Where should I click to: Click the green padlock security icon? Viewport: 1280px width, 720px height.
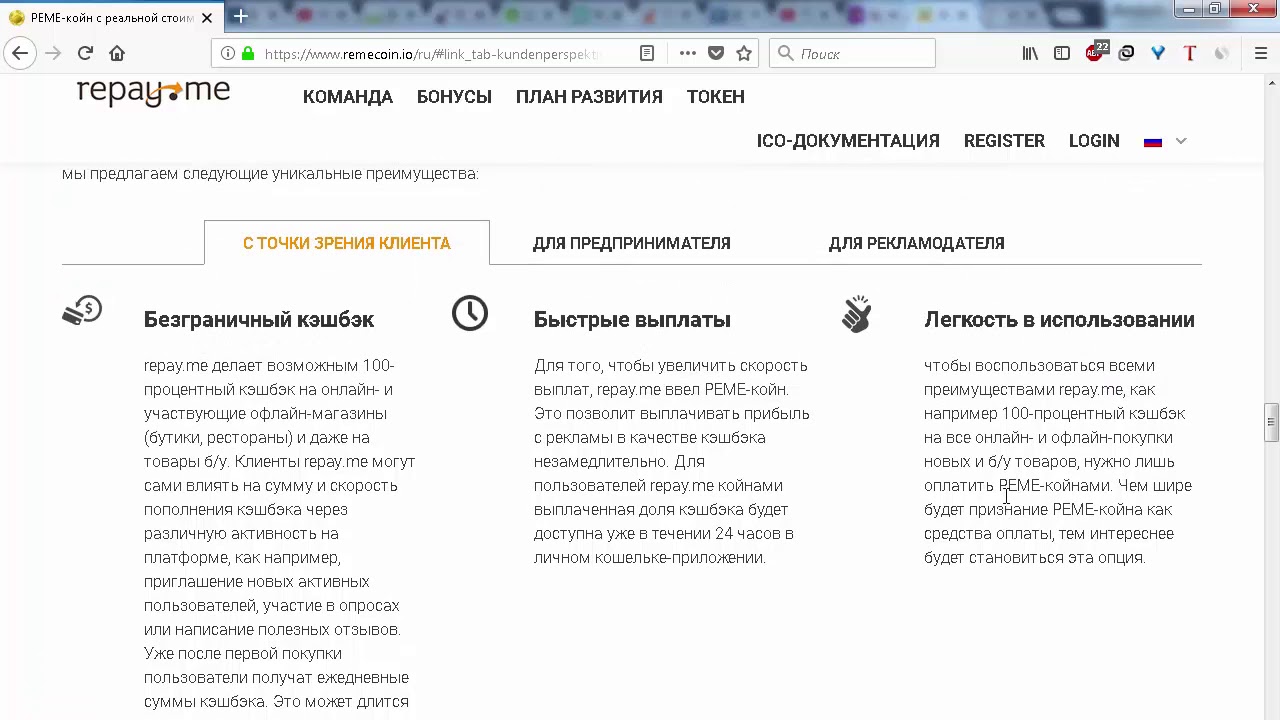coord(247,54)
